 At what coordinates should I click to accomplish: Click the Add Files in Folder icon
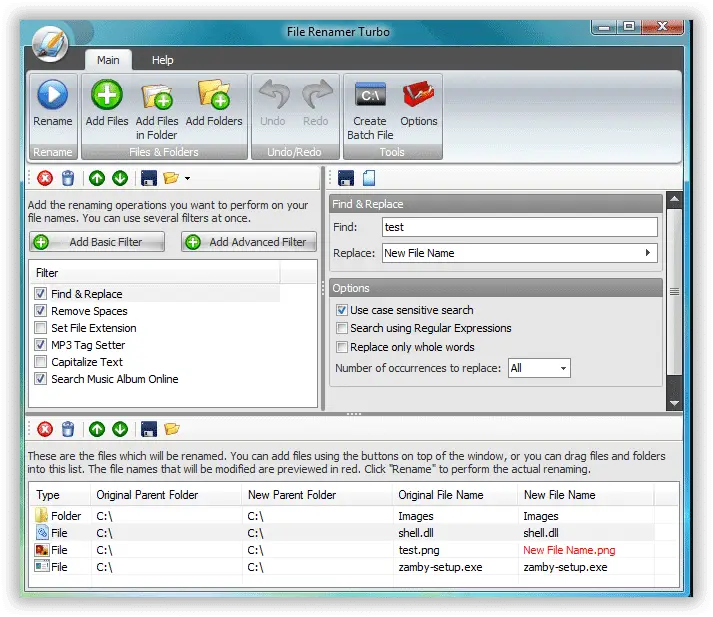click(x=157, y=96)
